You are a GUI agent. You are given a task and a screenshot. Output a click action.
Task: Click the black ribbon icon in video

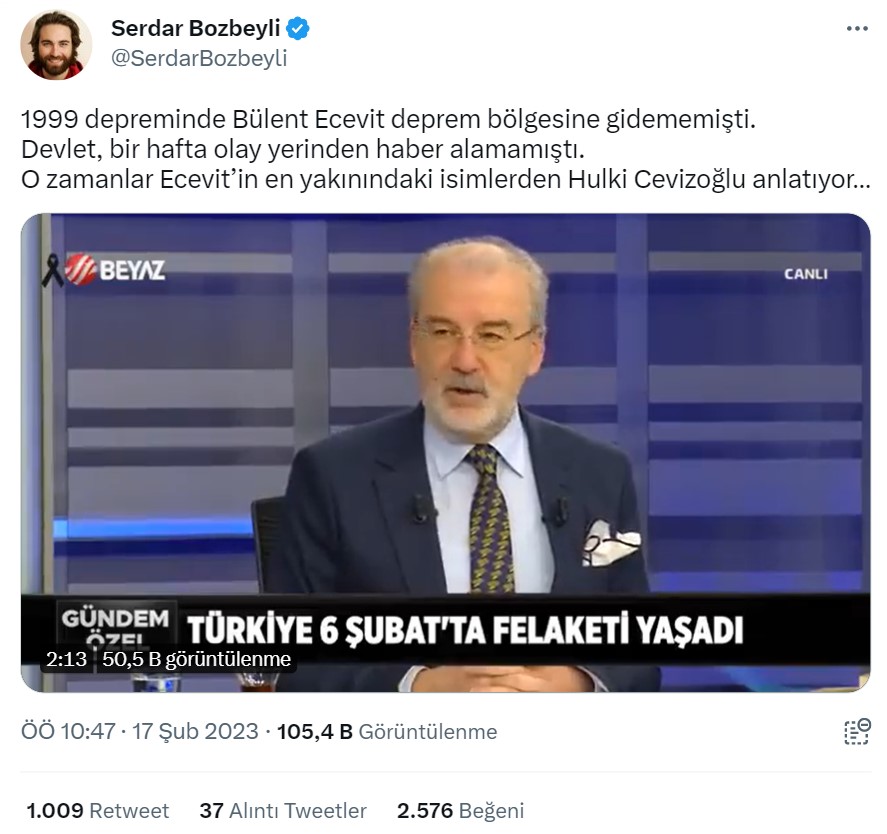[x=51, y=270]
